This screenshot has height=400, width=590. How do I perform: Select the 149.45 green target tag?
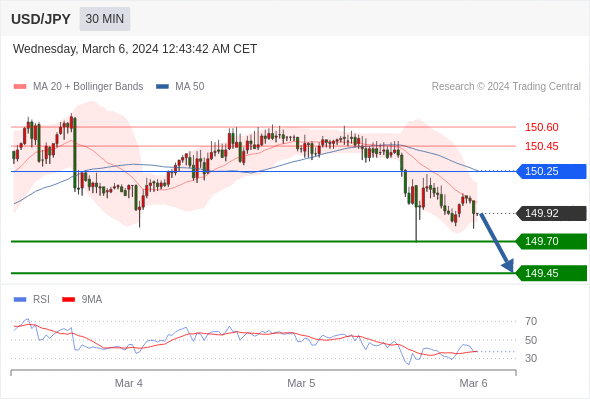(x=551, y=273)
